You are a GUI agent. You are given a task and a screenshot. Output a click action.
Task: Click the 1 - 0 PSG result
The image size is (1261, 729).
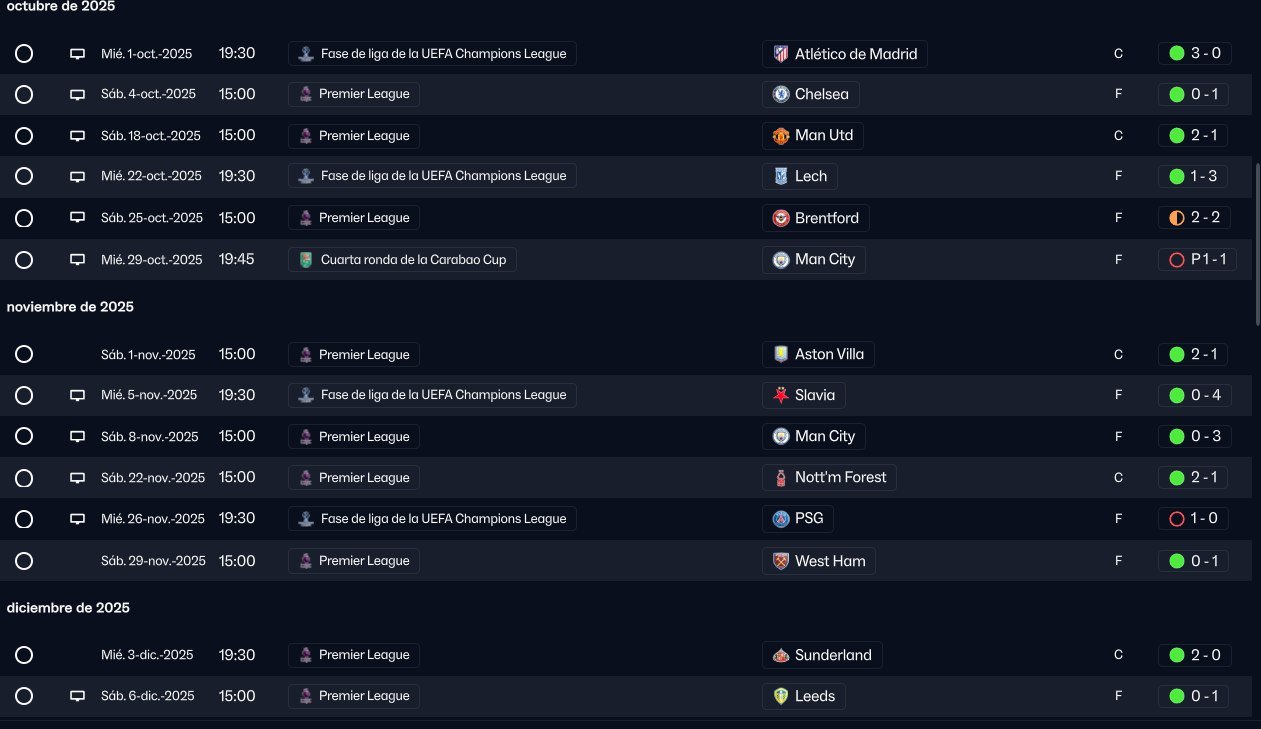point(1194,519)
